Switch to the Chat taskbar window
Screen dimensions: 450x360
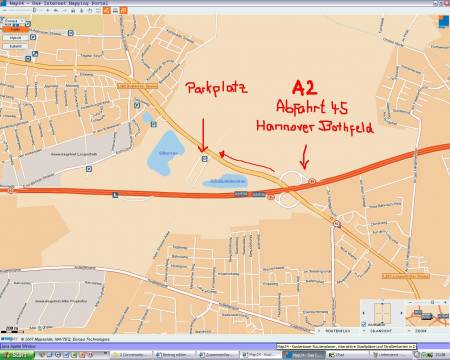click(x=347, y=355)
